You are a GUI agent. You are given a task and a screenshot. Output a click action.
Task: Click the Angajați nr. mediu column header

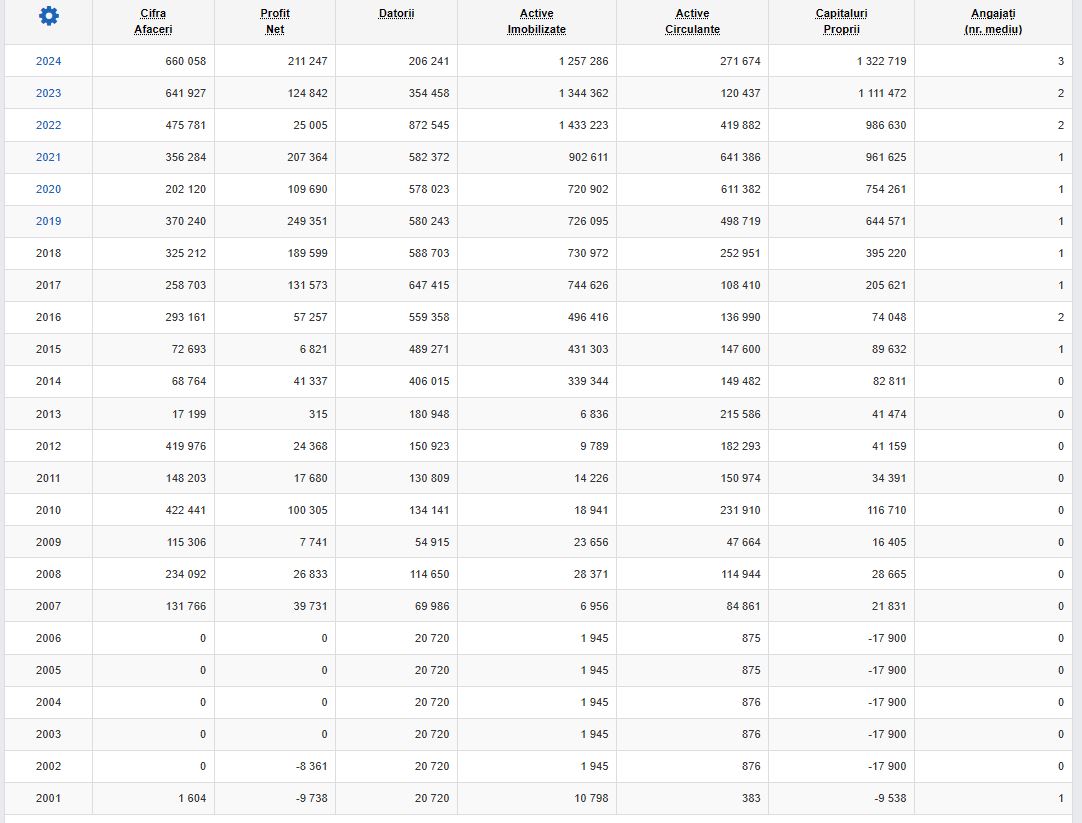(993, 21)
